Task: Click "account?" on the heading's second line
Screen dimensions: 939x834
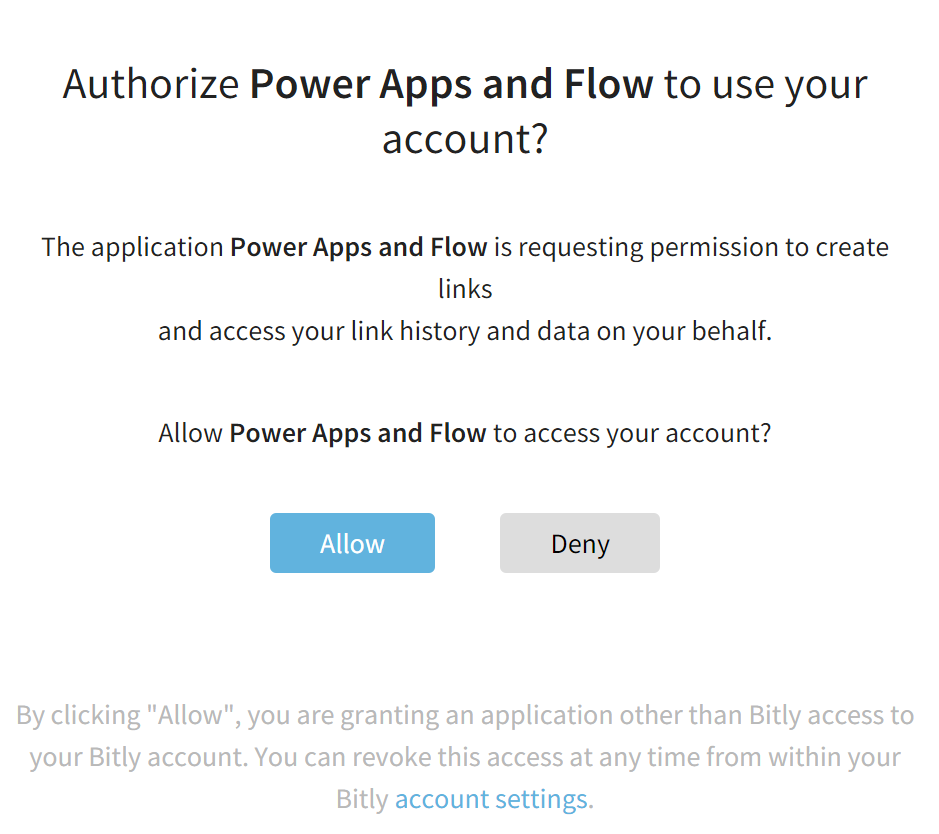Action: point(465,139)
